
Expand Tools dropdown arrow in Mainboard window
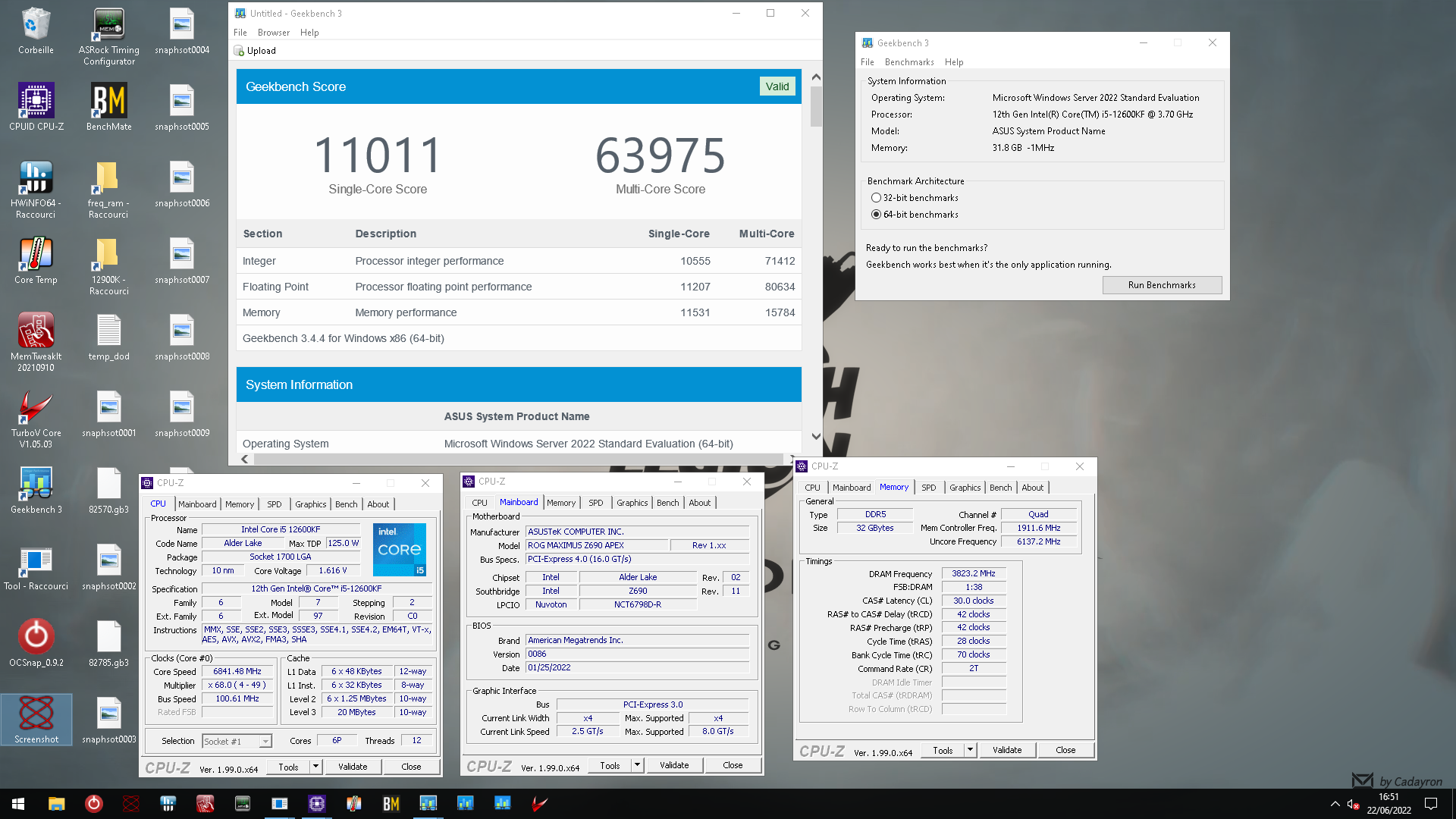[x=637, y=765]
